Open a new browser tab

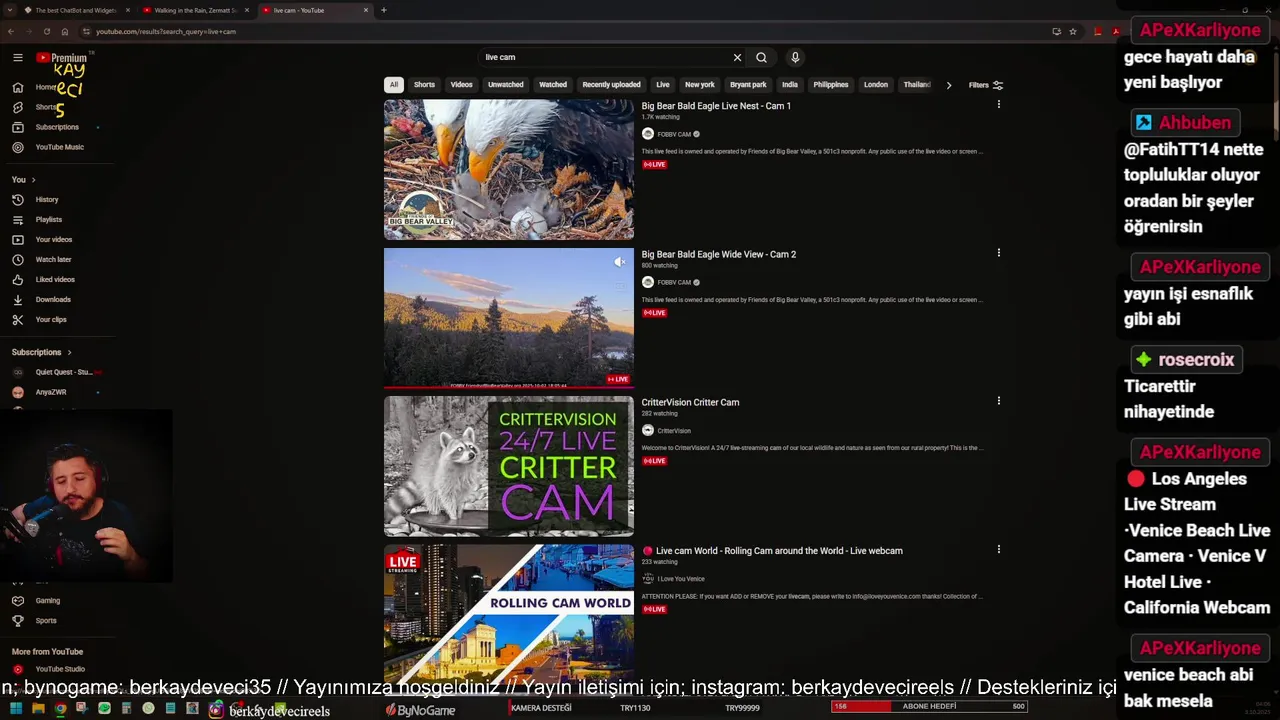(x=384, y=10)
